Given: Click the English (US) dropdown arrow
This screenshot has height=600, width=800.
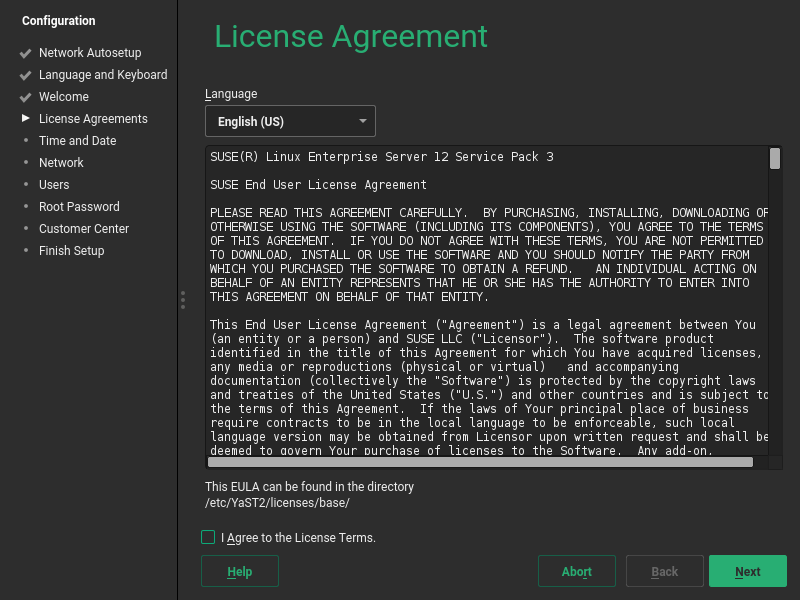Looking at the screenshot, I should [x=363, y=121].
